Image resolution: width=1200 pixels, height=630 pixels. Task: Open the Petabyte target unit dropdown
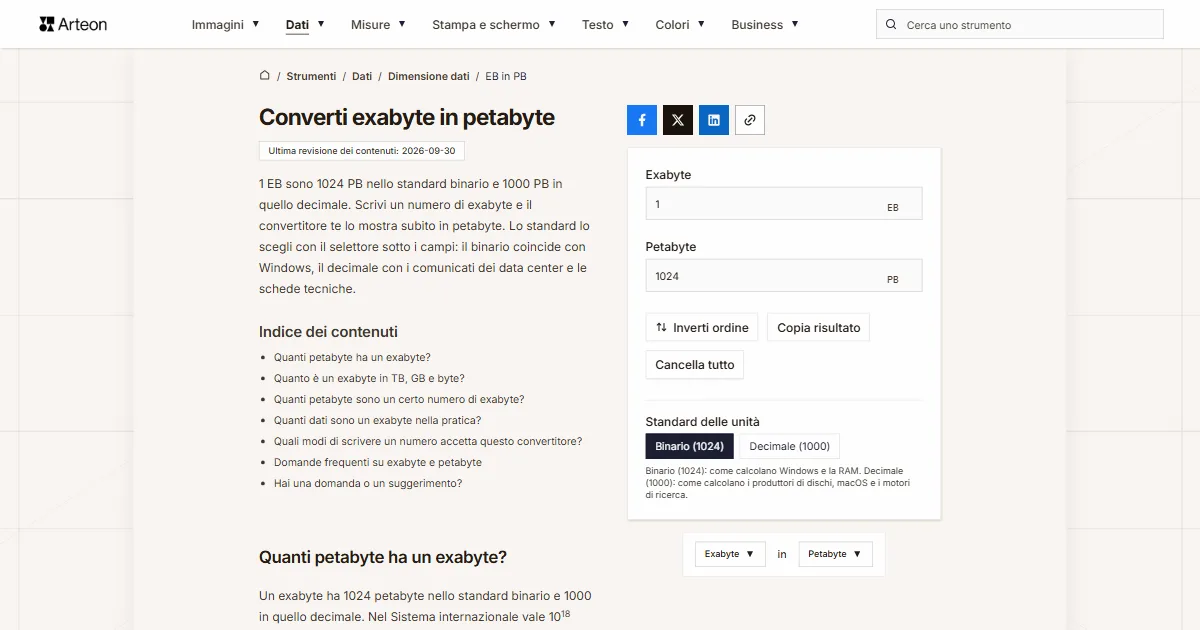(836, 554)
